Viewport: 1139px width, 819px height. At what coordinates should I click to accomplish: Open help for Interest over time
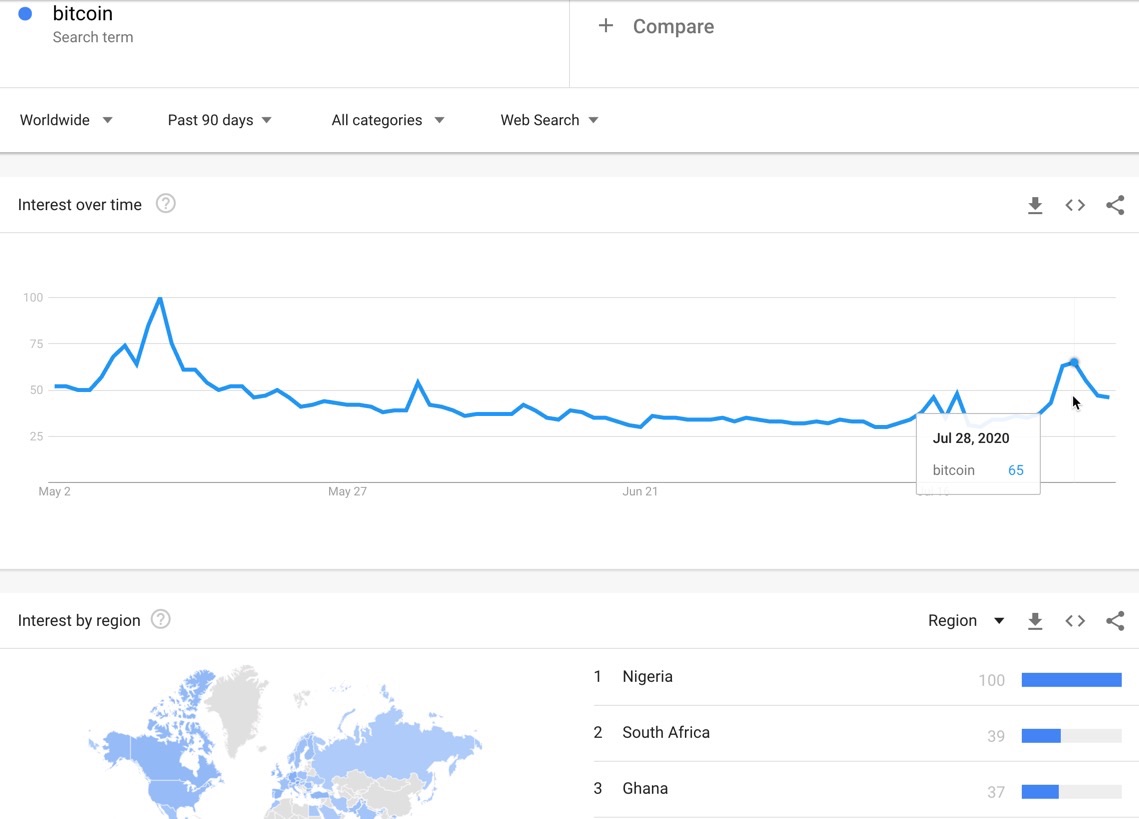click(166, 204)
